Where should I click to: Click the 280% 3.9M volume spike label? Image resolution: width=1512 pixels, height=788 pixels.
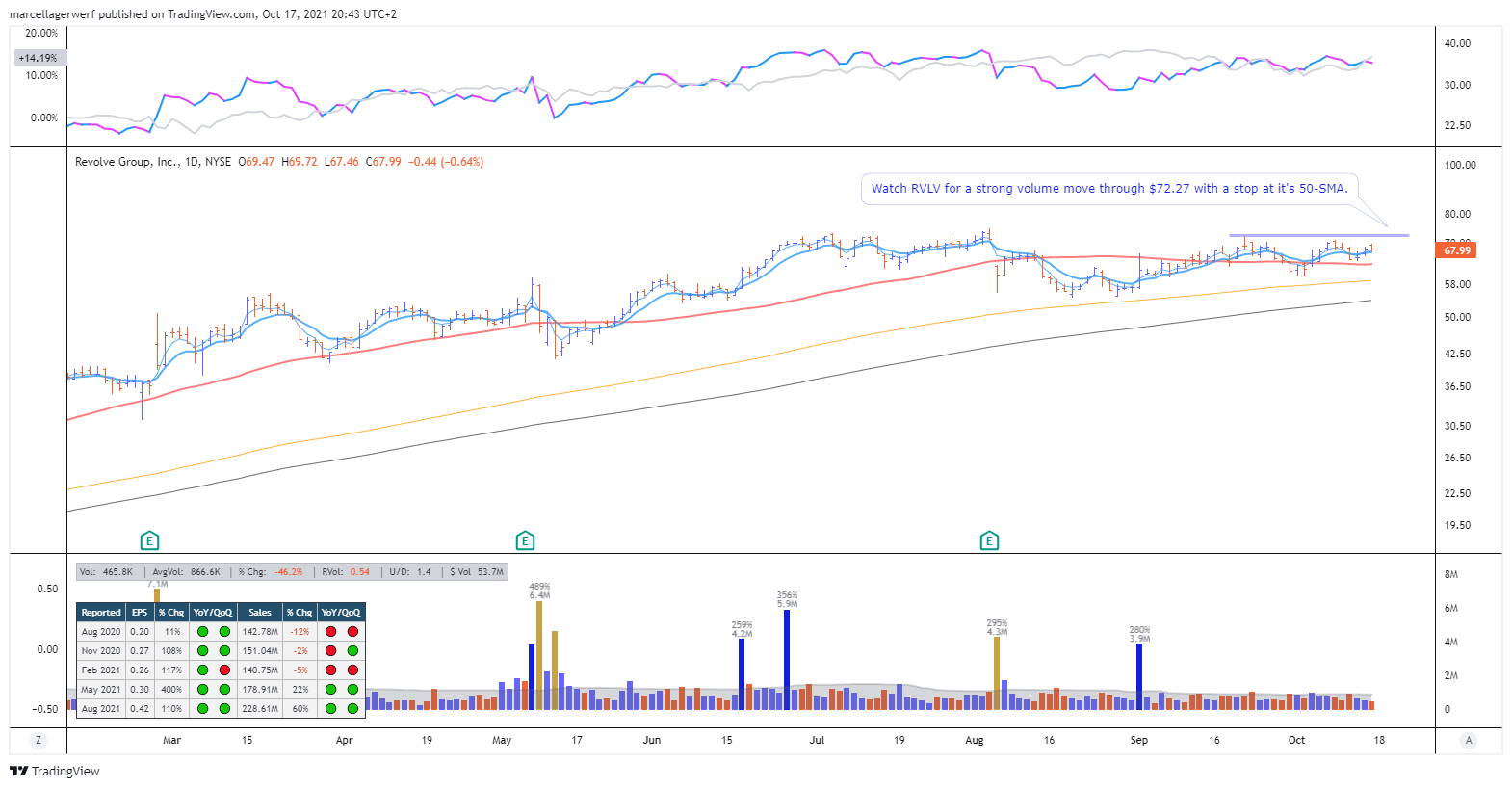[1139, 634]
